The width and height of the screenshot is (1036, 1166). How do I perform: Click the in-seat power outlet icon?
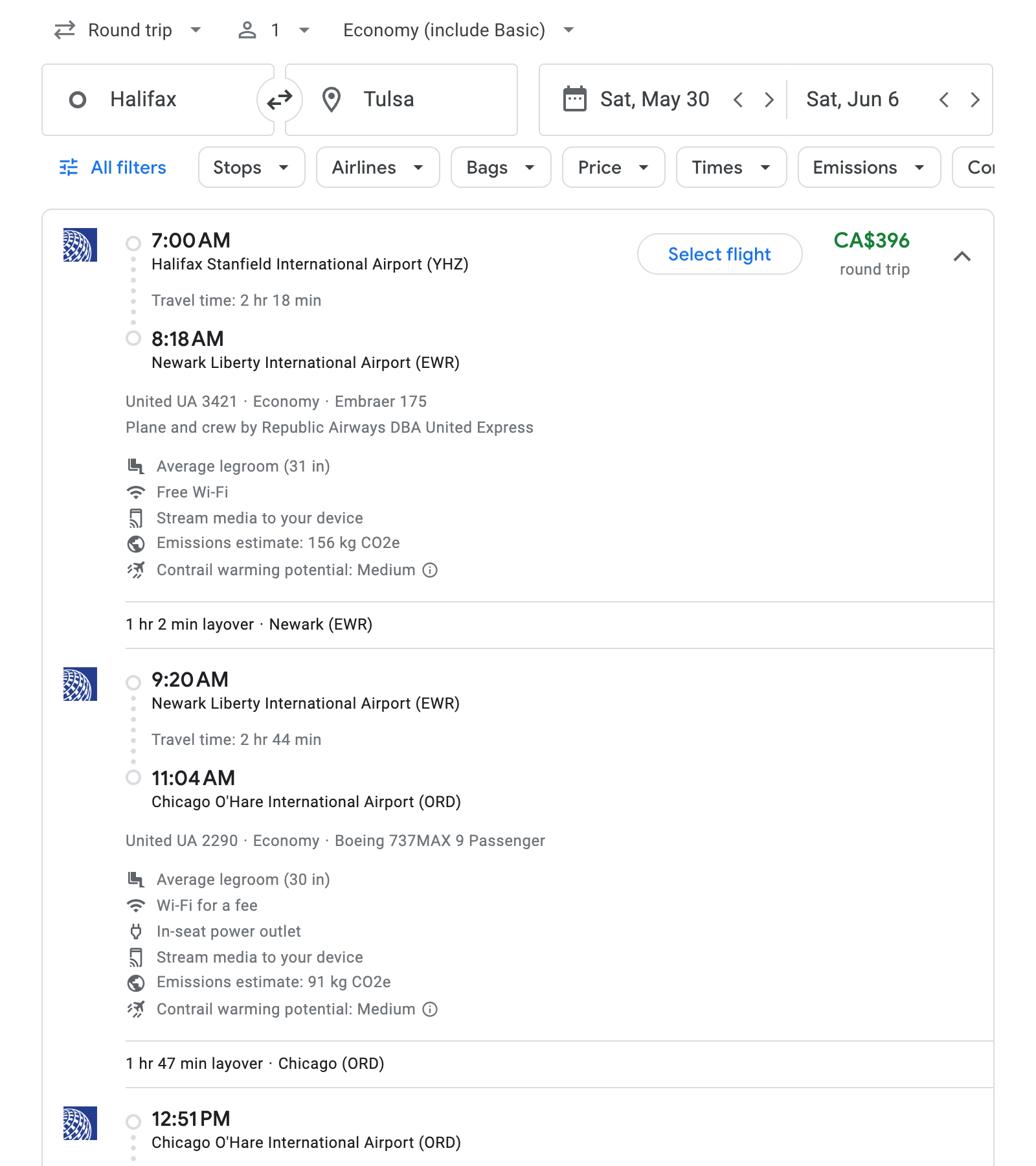[x=135, y=932]
